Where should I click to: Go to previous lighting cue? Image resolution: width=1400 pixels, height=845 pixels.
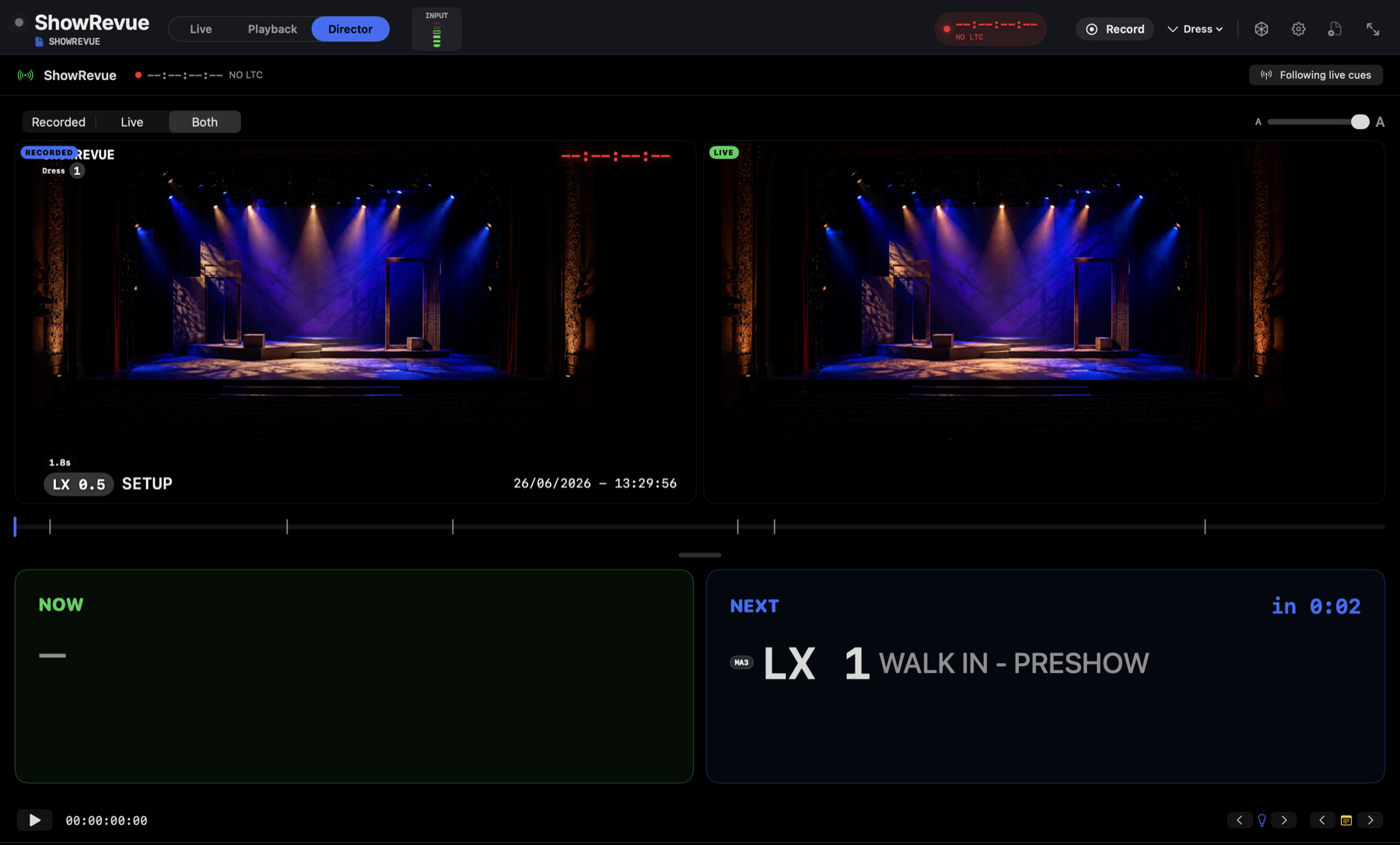click(1240, 820)
